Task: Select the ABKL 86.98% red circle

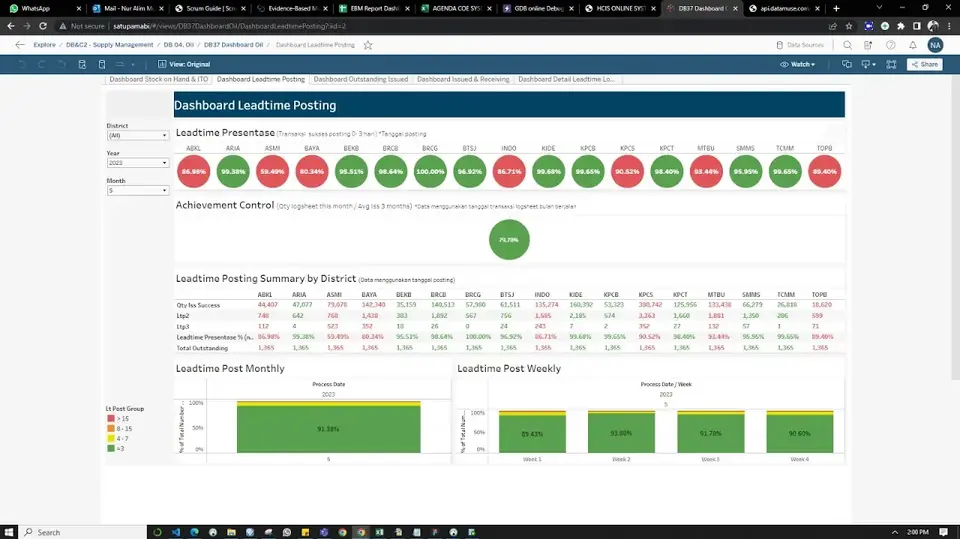Action: tap(193, 172)
